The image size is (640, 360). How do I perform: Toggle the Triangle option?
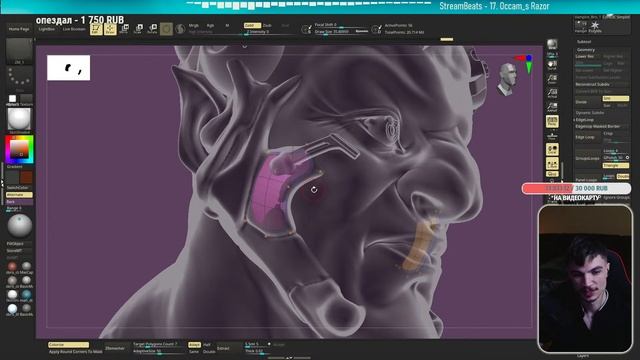coord(616,166)
